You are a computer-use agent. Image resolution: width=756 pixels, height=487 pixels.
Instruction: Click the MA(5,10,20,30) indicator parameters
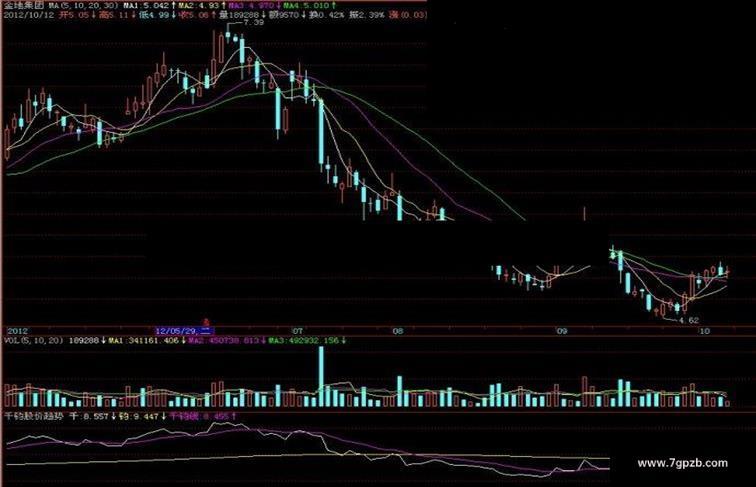83,5
